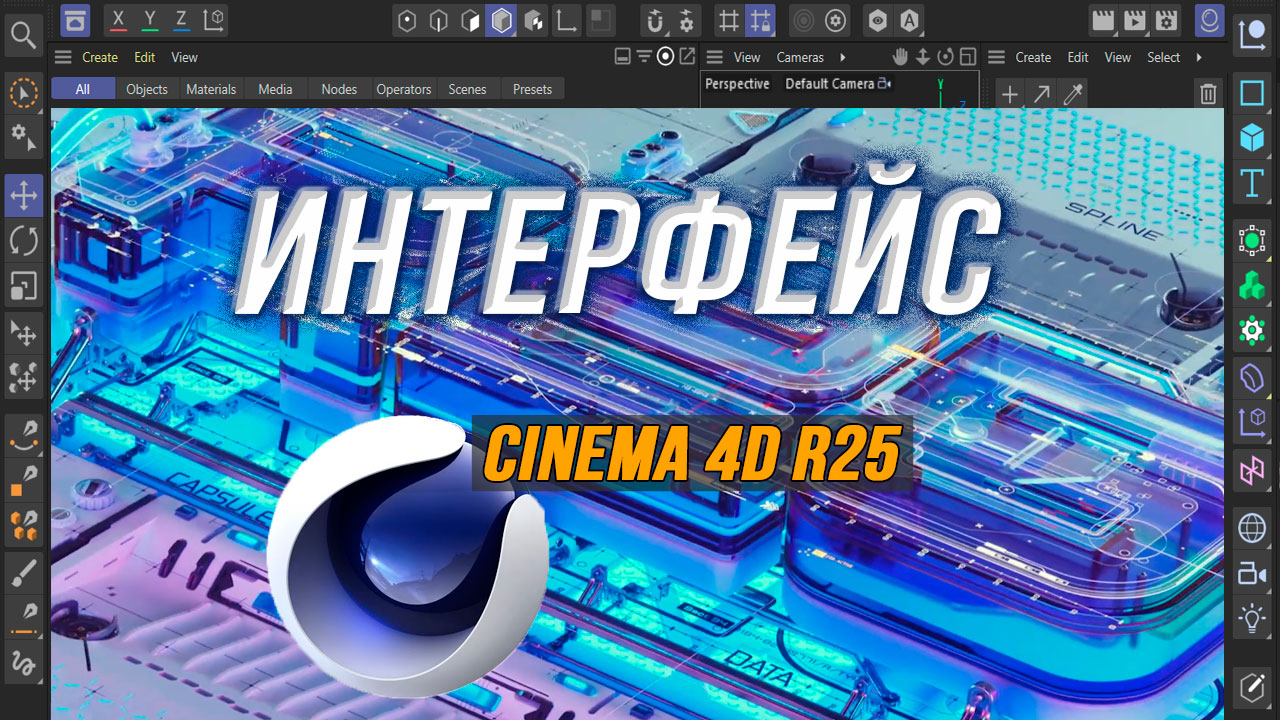This screenshot has height=720, width=1280.
Task: Switch to the Objects tab
Action: (147, 89)
